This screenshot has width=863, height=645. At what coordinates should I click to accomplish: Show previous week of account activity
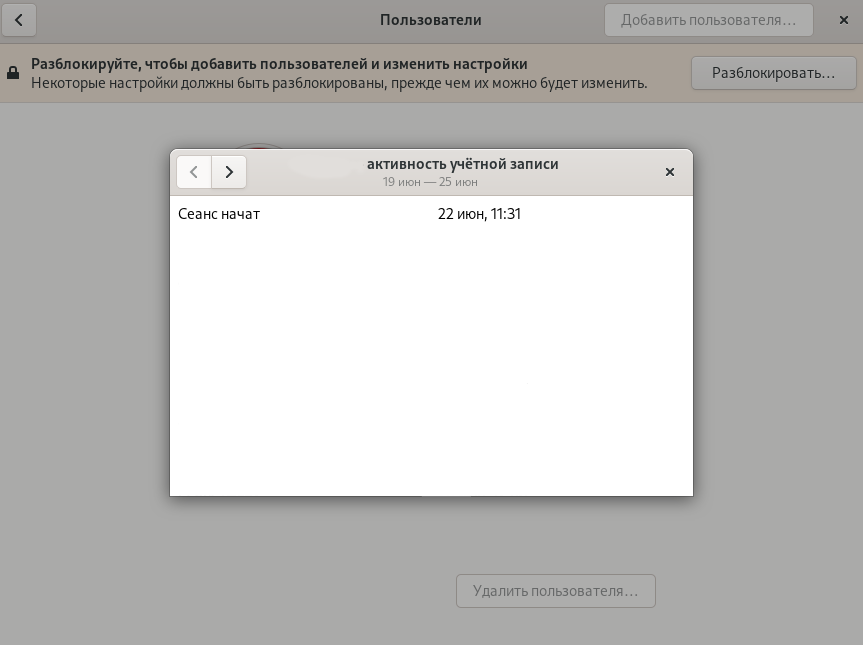tap(194, 172)
